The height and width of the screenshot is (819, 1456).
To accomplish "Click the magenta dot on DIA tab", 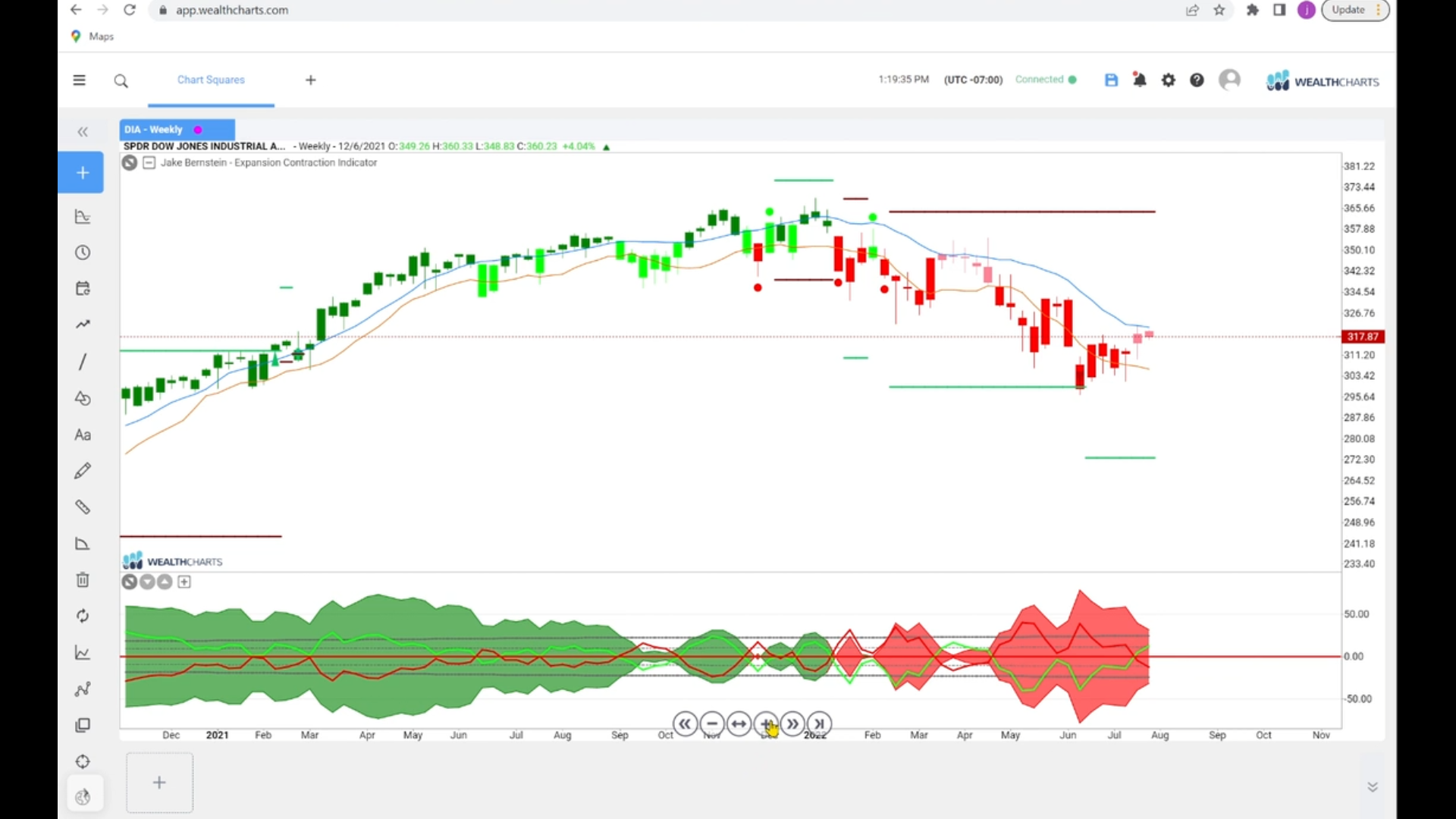I will click(x=198, y=130).
